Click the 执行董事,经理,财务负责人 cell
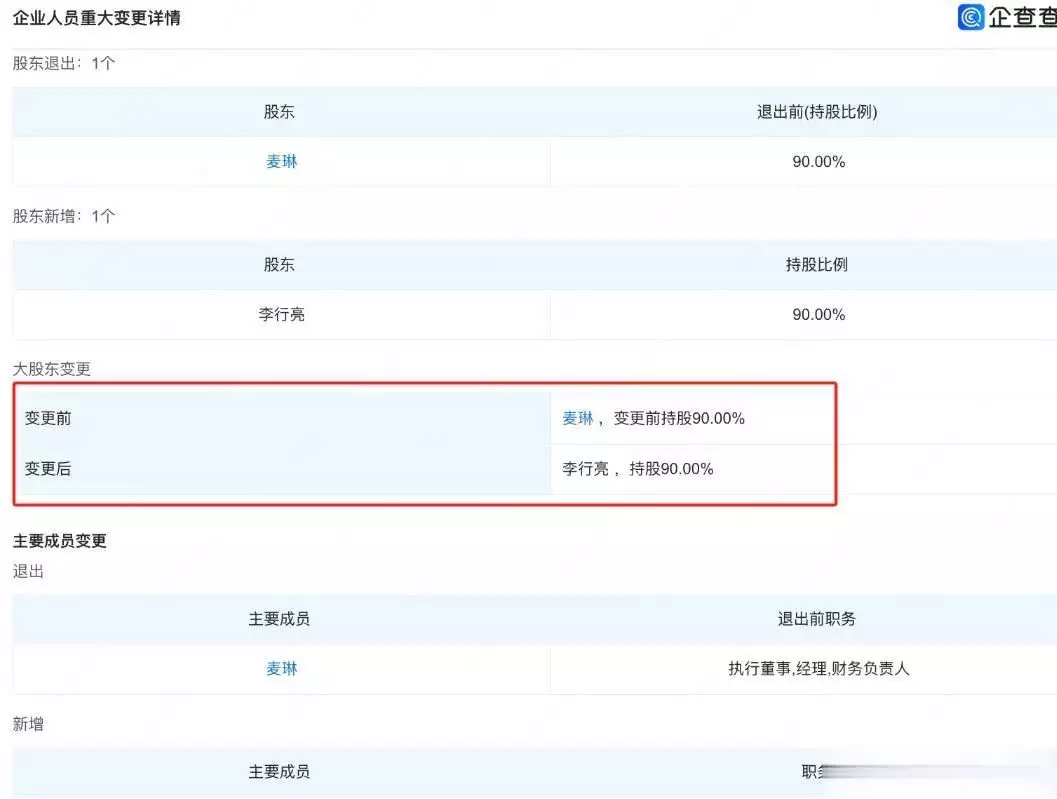Screen dimensions: 1057x799 (819, 669)
